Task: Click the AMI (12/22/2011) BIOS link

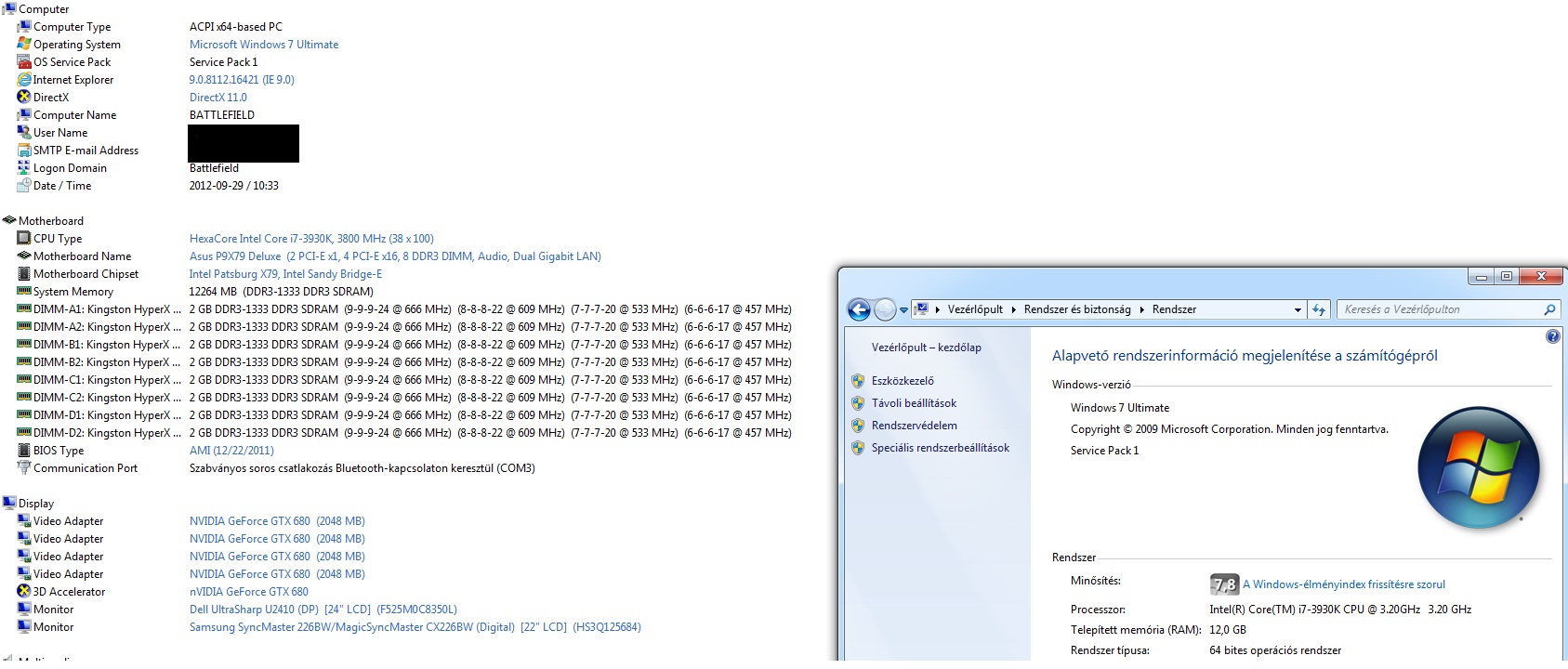Action: (x=231, y=451)
